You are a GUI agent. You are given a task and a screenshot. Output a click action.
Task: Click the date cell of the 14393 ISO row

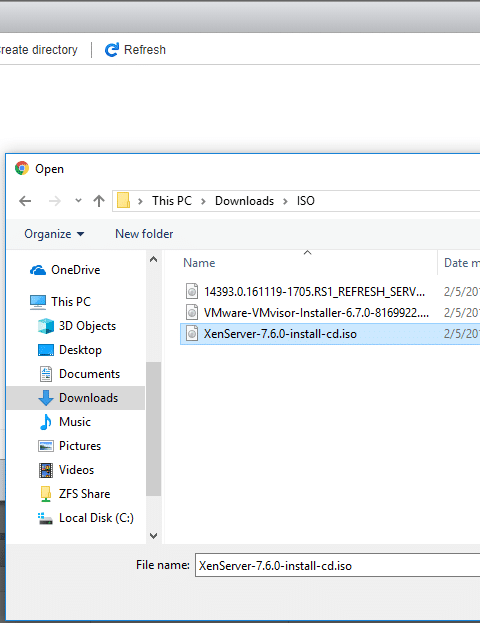[462, 292]
